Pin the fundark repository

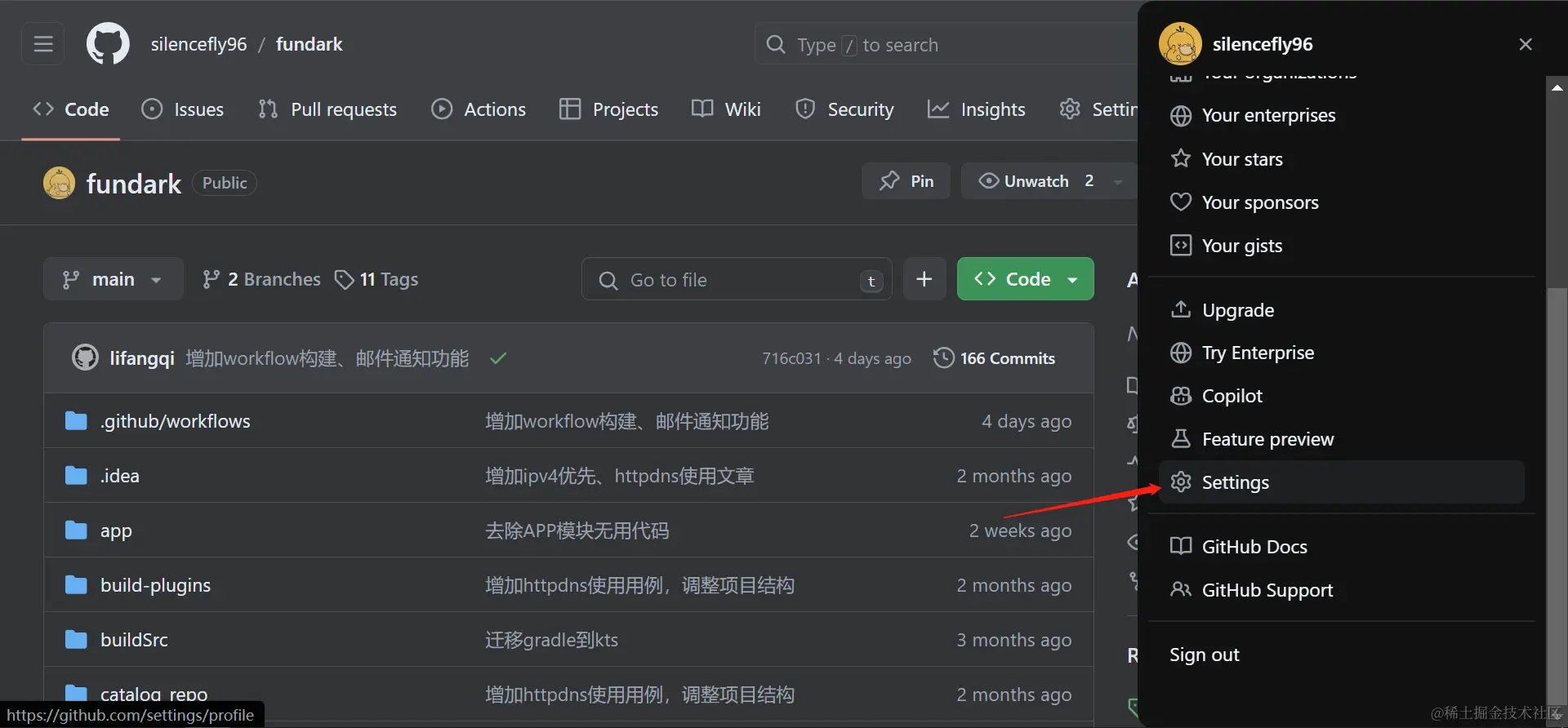point(906,181)
